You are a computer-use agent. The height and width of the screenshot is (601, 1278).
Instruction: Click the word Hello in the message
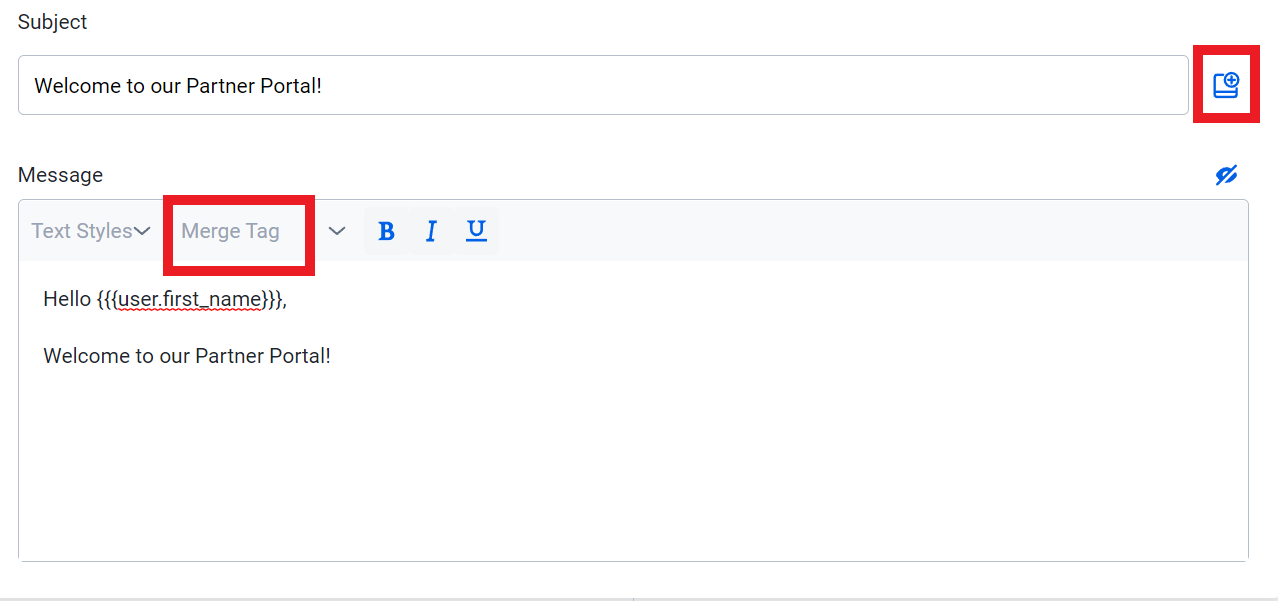67,299
